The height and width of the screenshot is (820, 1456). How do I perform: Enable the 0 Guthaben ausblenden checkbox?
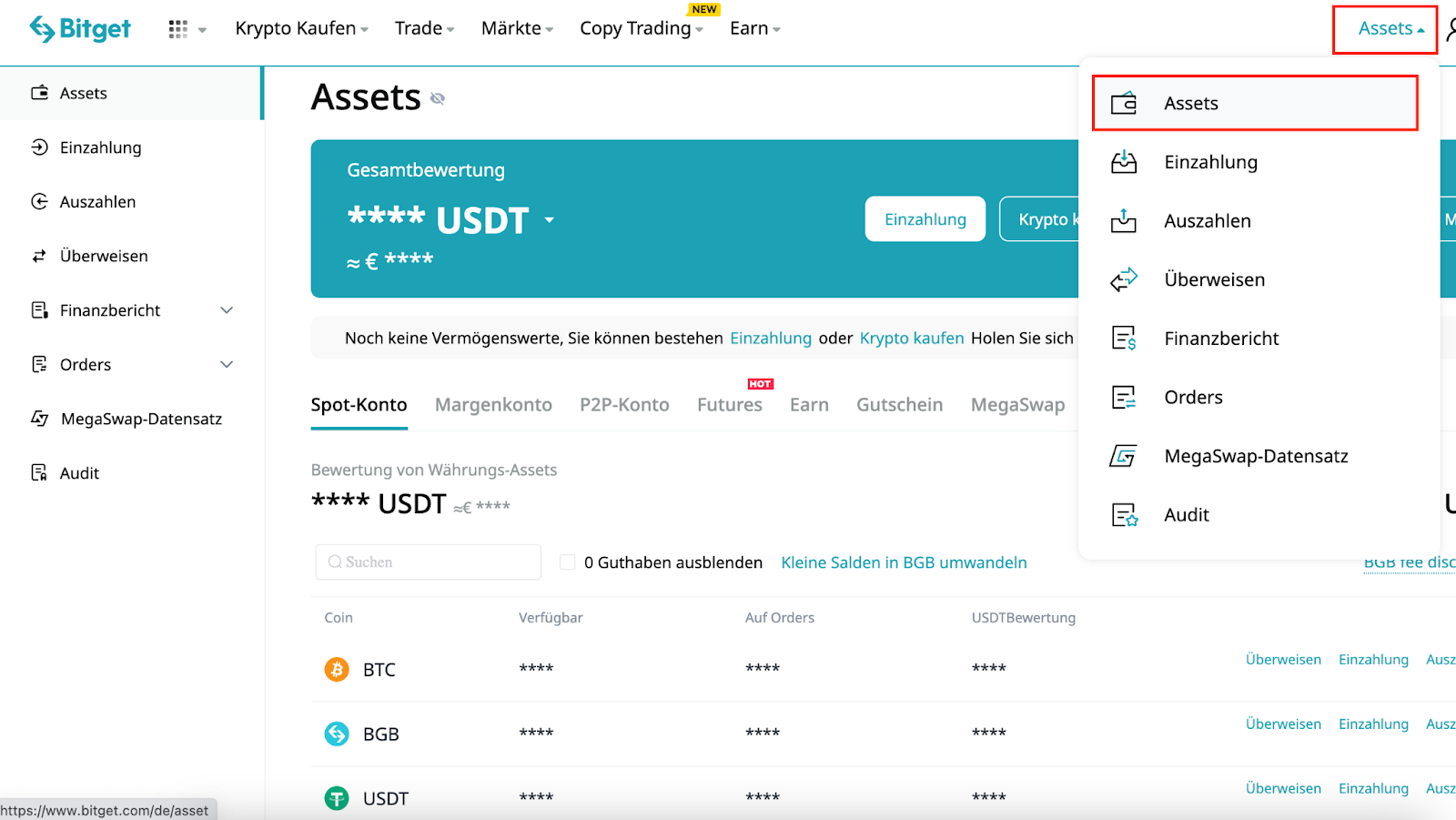pos(566,562)
